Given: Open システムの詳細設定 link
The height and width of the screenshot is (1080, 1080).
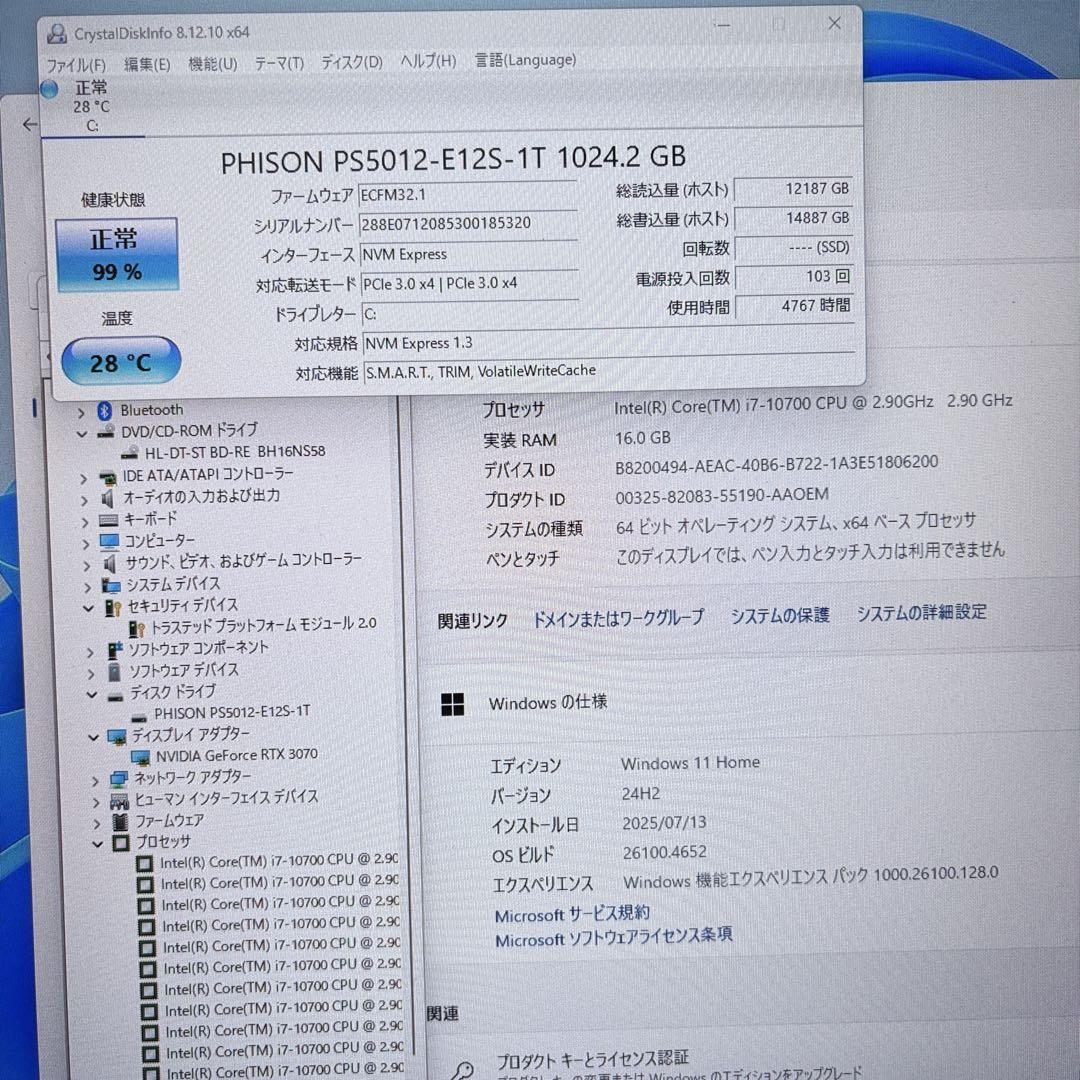Looking at the screenshot, I should 922,612.
